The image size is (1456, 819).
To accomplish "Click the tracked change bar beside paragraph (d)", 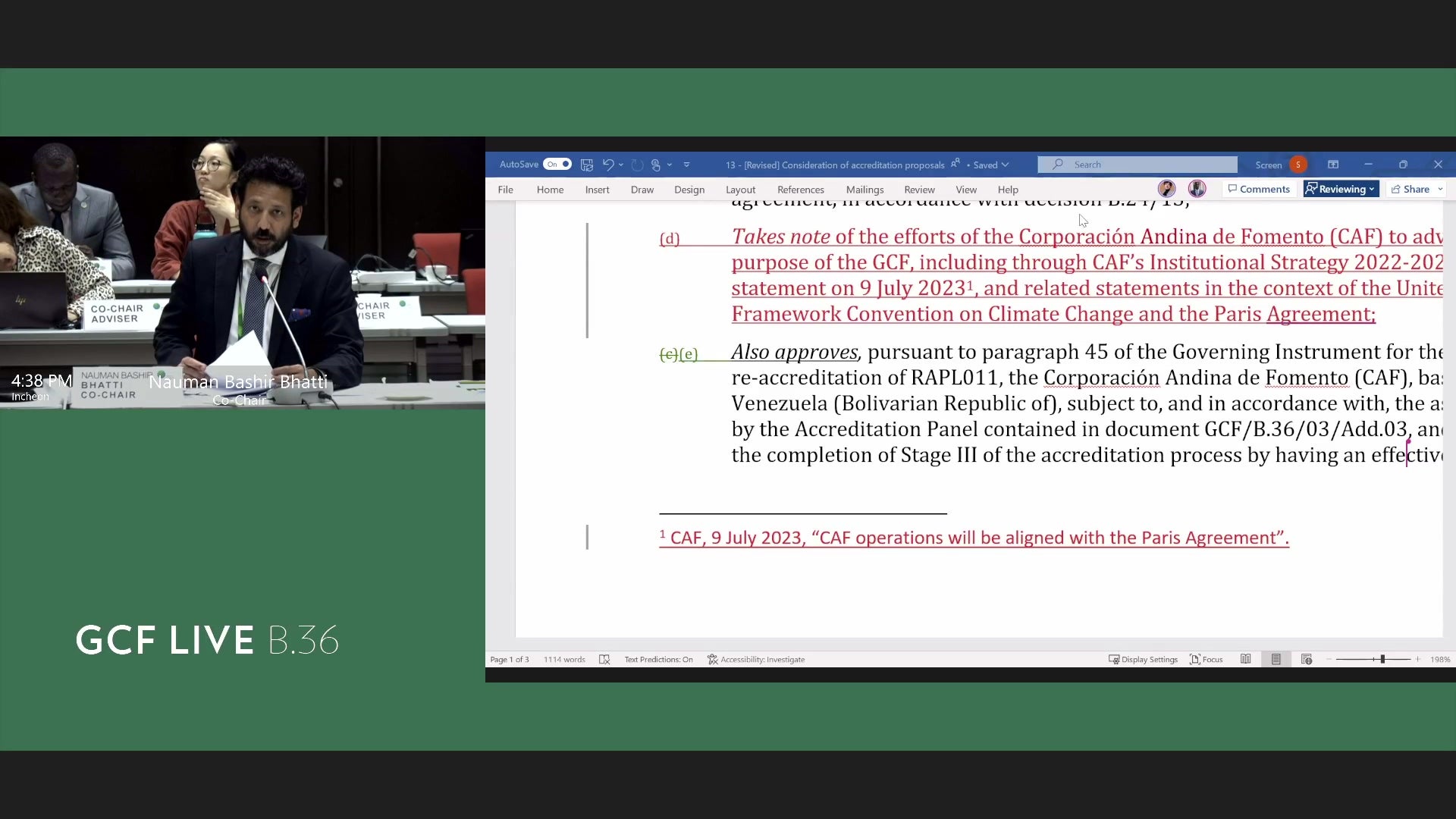I will (x=587, y=281).
